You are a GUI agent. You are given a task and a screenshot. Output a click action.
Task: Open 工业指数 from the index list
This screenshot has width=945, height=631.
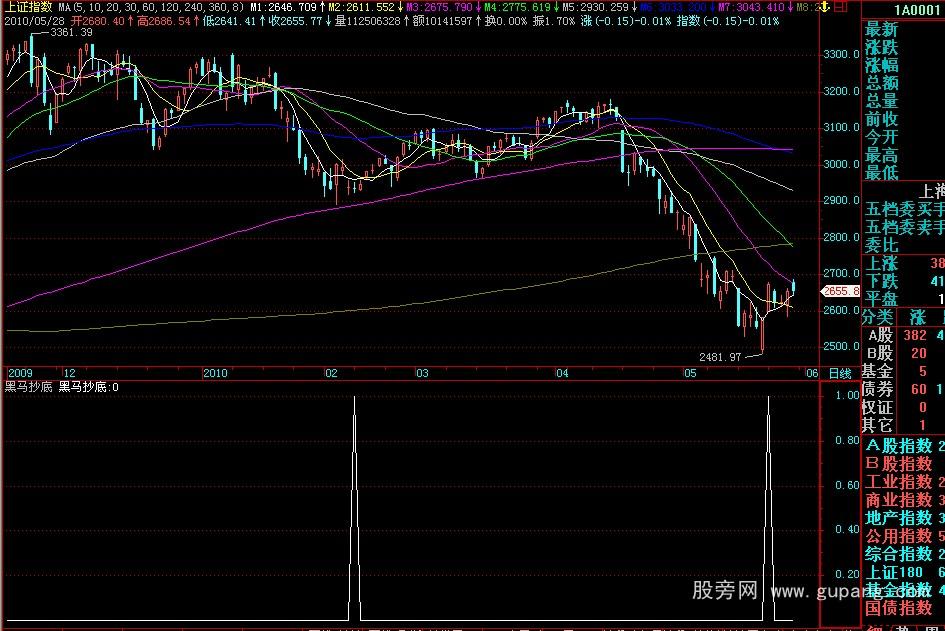click(898, 482)
